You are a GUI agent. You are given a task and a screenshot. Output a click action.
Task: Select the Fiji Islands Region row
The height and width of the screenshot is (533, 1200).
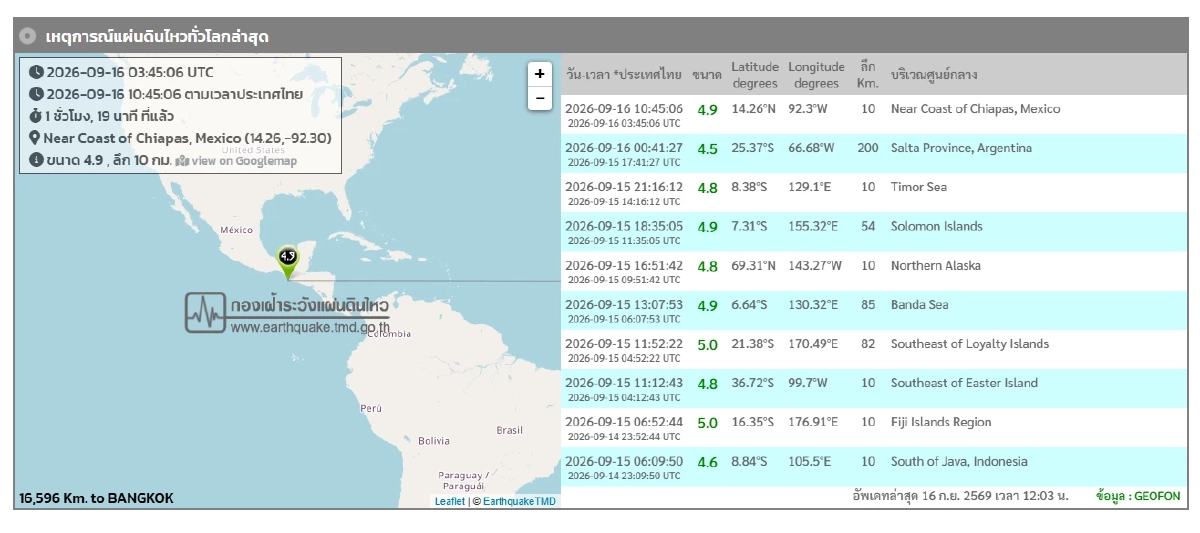click(x=874, y=428)
